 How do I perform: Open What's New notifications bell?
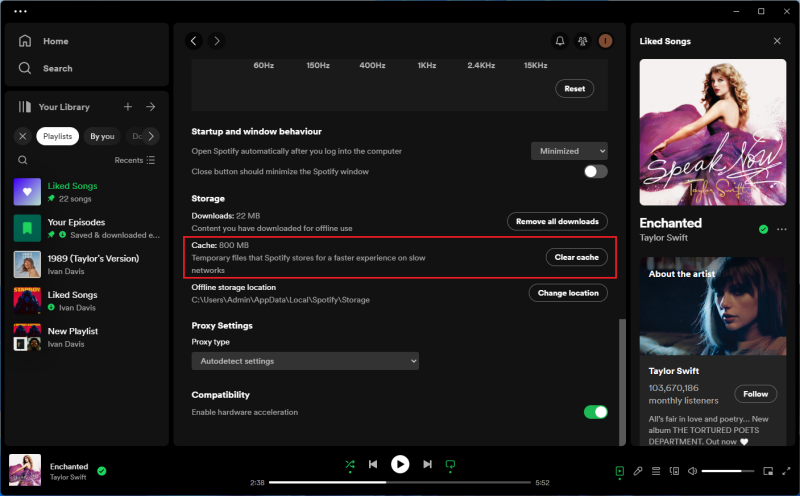560,41
